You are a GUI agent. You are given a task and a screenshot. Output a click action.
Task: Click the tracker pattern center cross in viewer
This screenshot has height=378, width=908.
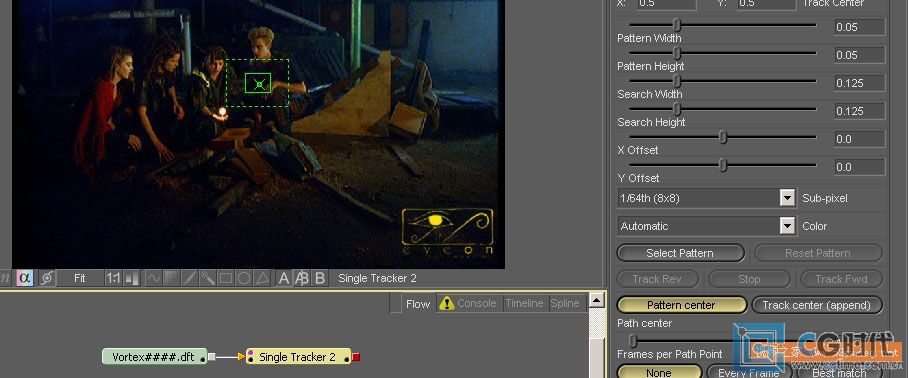(x=259, y=85)
